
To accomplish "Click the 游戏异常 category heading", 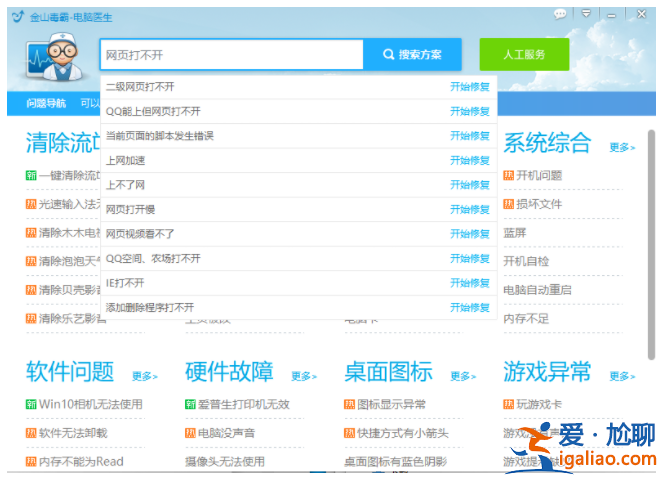I will click(x=547, y=371).
